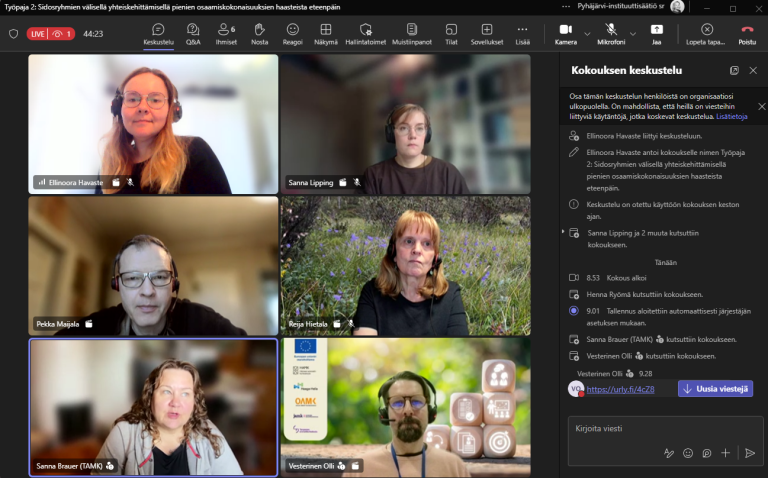
Task: Open Sovellukset apps panel
Action: [x=486, y=34]
